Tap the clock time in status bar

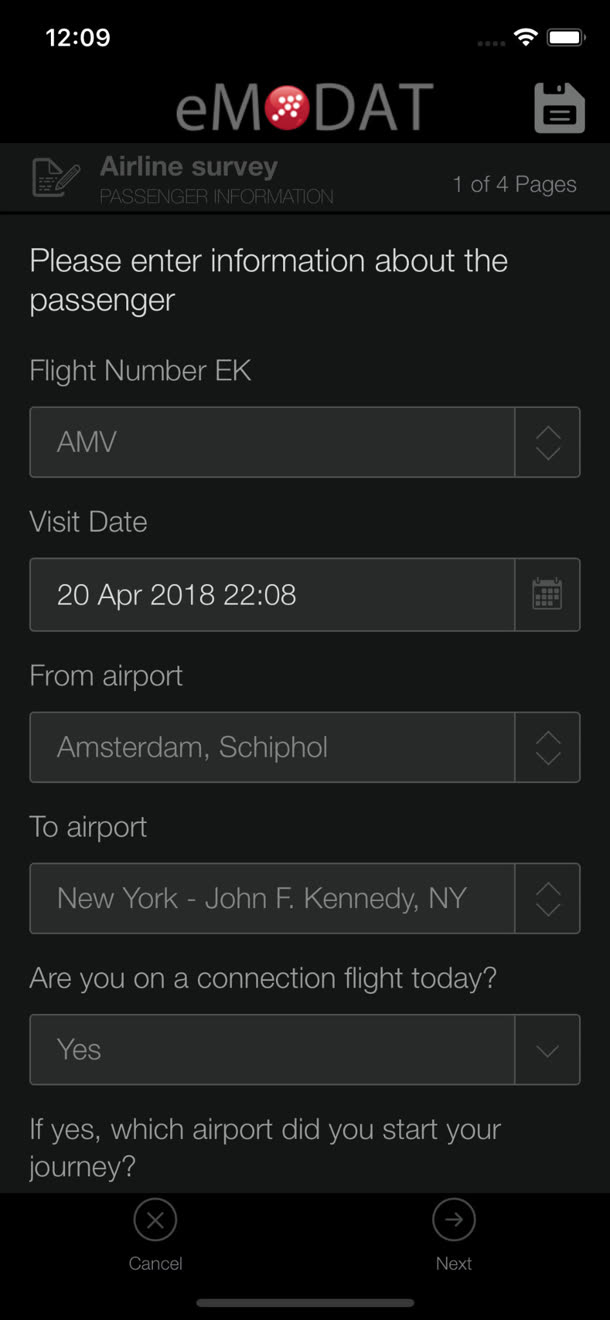tap(78, 38)
